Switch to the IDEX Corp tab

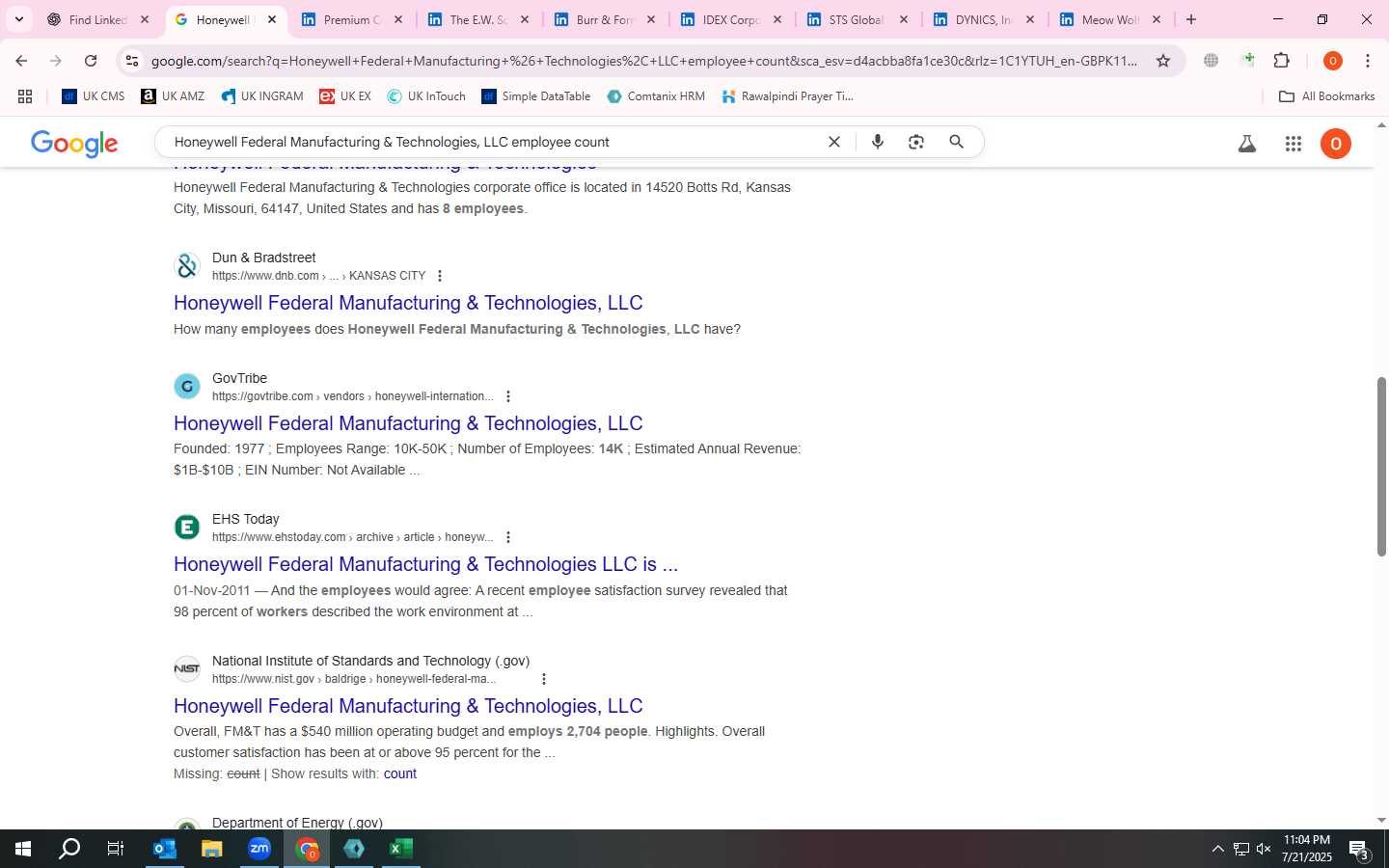coord(731,19)
